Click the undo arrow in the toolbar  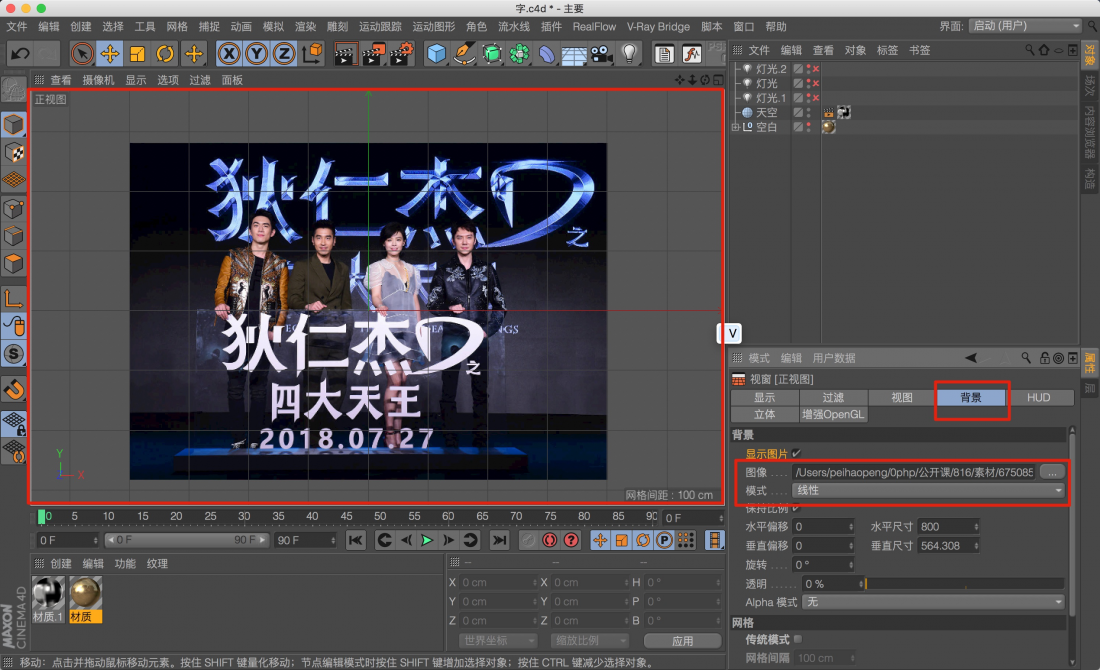pos(19,53)
